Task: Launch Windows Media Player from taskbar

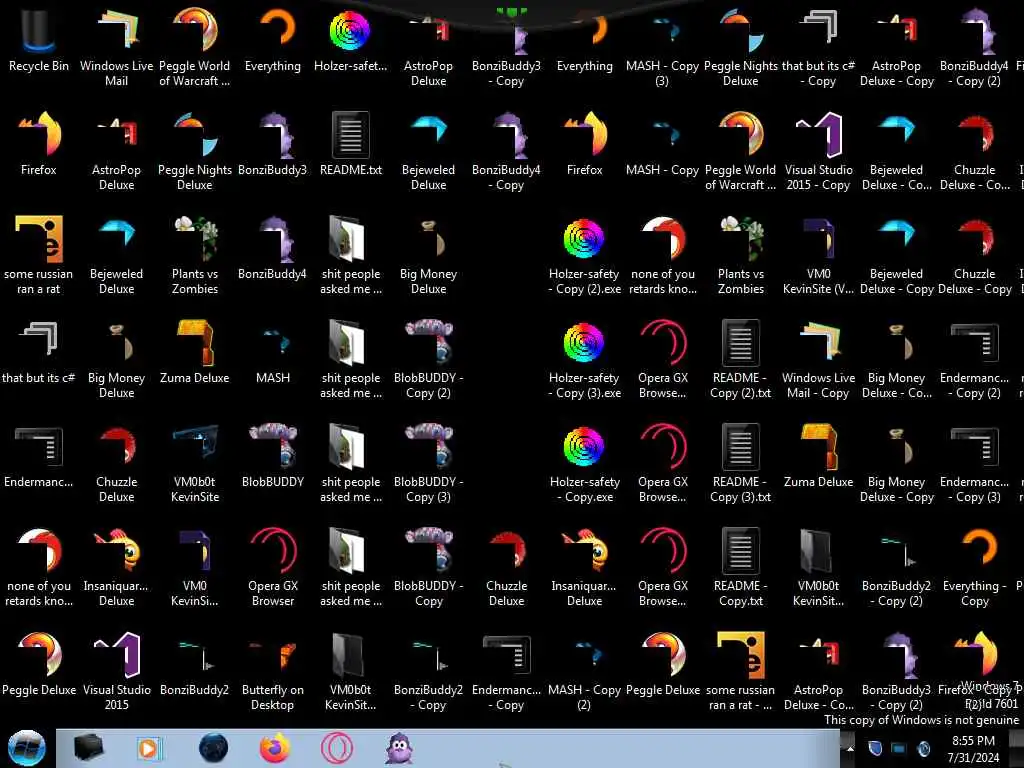Action: tap(149, 748)
